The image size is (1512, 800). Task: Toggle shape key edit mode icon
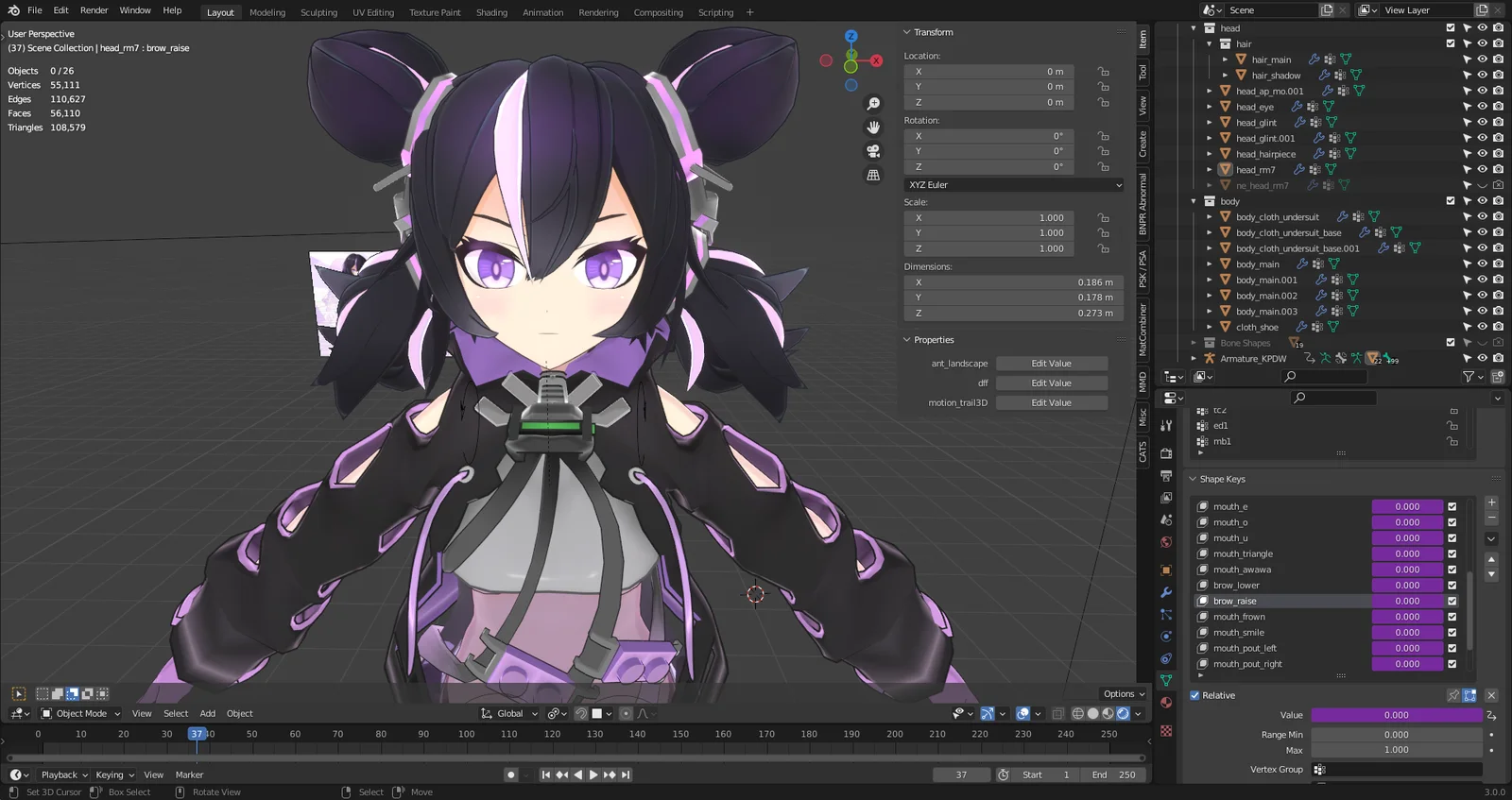[x=1469, y=695]
